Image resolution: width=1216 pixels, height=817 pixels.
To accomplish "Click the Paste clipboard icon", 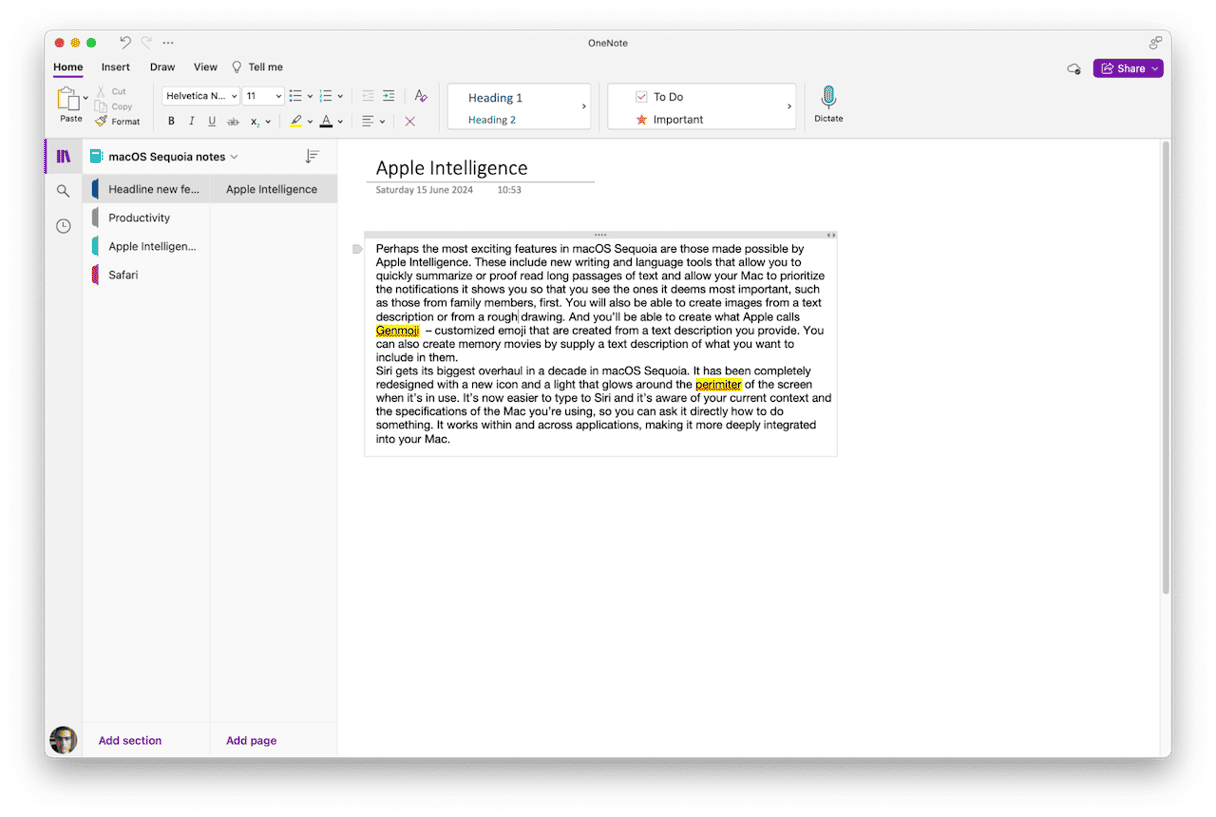I will (68, 99).
